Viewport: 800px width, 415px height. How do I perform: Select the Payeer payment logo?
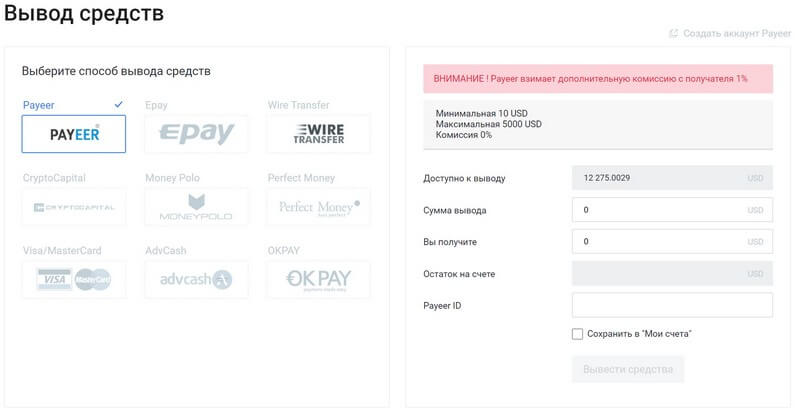tap(74, 134)
